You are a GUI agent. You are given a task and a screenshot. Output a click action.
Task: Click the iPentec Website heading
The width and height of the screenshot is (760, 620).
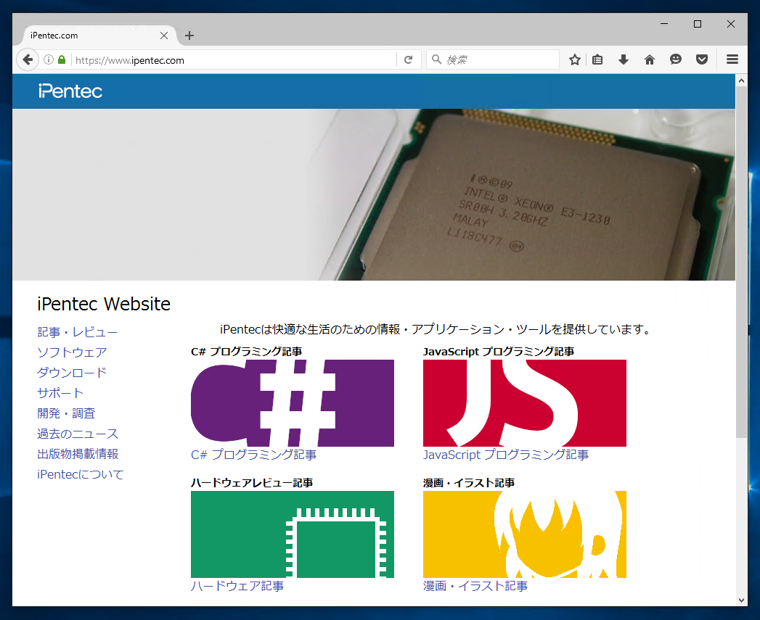coord(104,304)
